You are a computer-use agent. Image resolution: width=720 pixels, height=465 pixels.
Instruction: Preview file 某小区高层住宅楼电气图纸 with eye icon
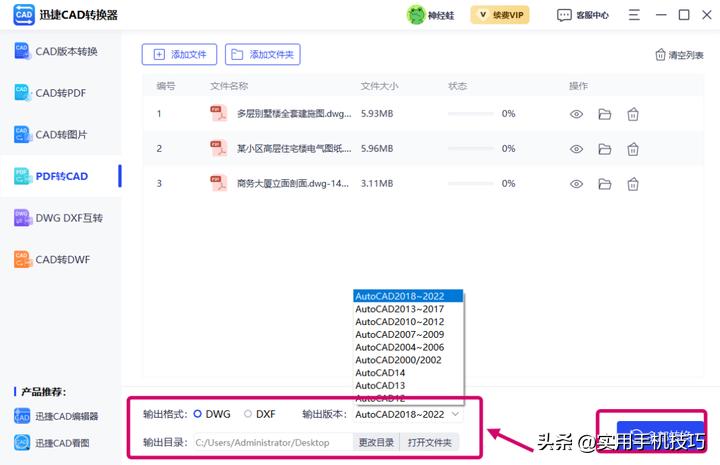click(576, 149)
